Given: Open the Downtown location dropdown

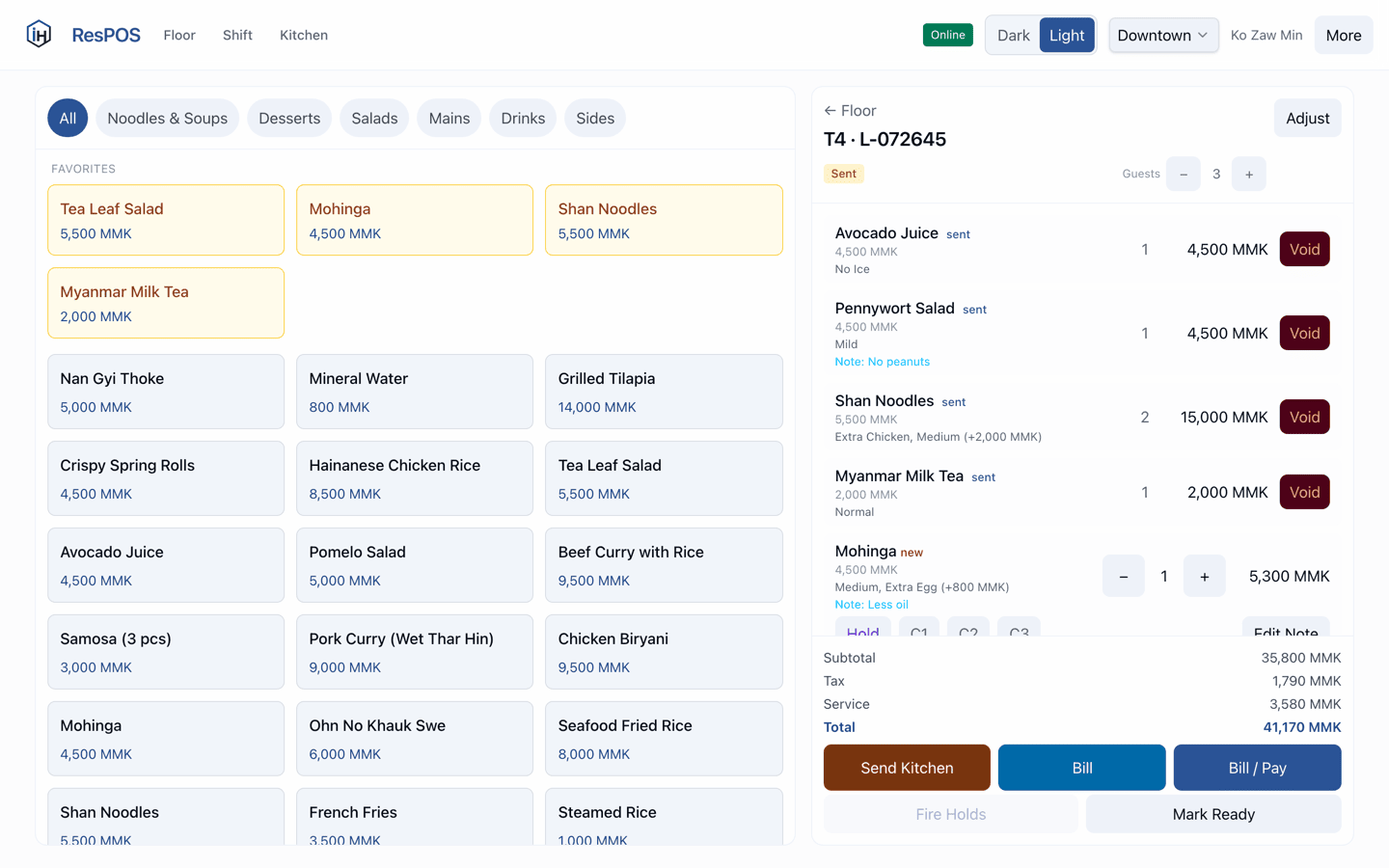Looking at the screenshot, I should click(1163, 36).
